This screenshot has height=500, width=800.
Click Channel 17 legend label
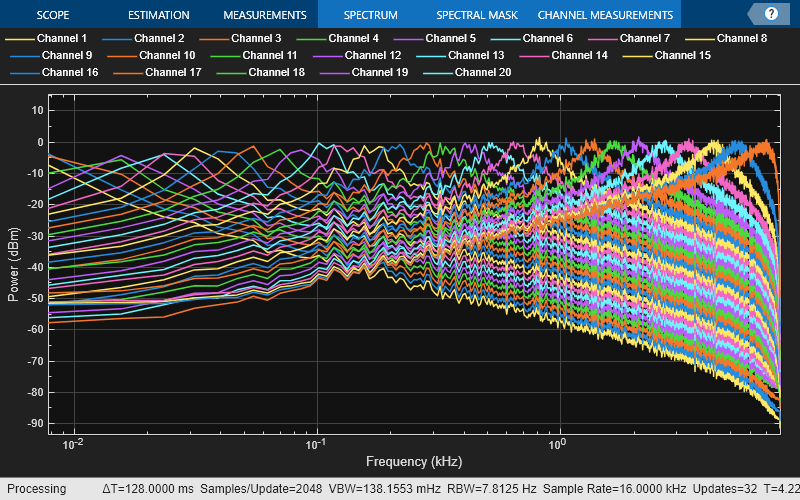[173, 72]
